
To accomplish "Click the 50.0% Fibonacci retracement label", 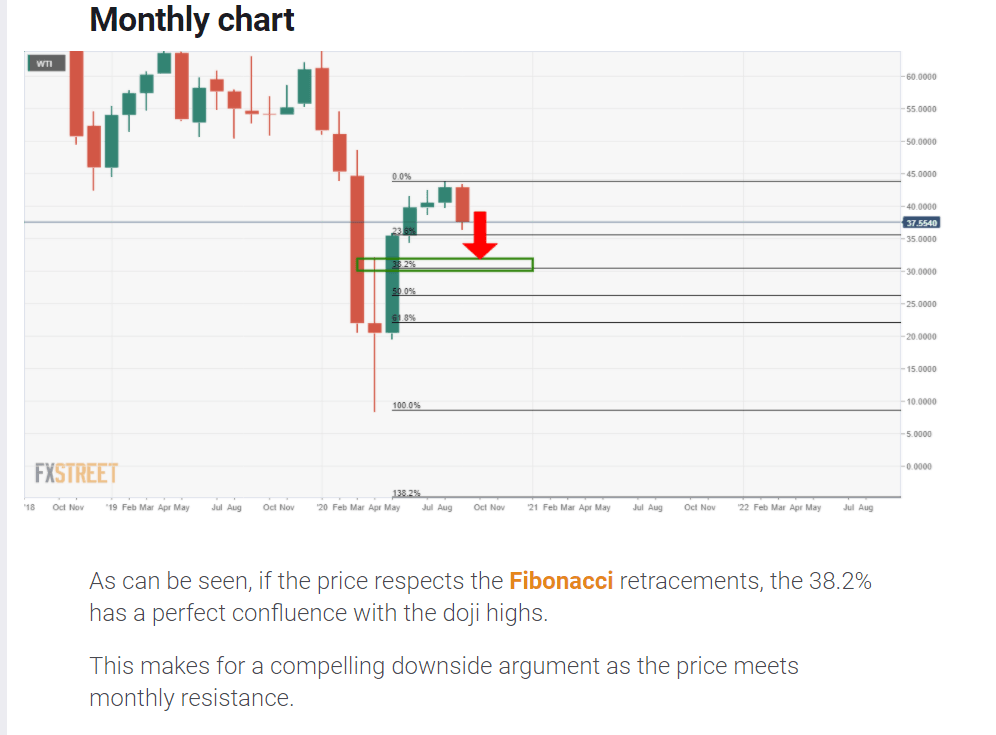I will click(403, 291).
